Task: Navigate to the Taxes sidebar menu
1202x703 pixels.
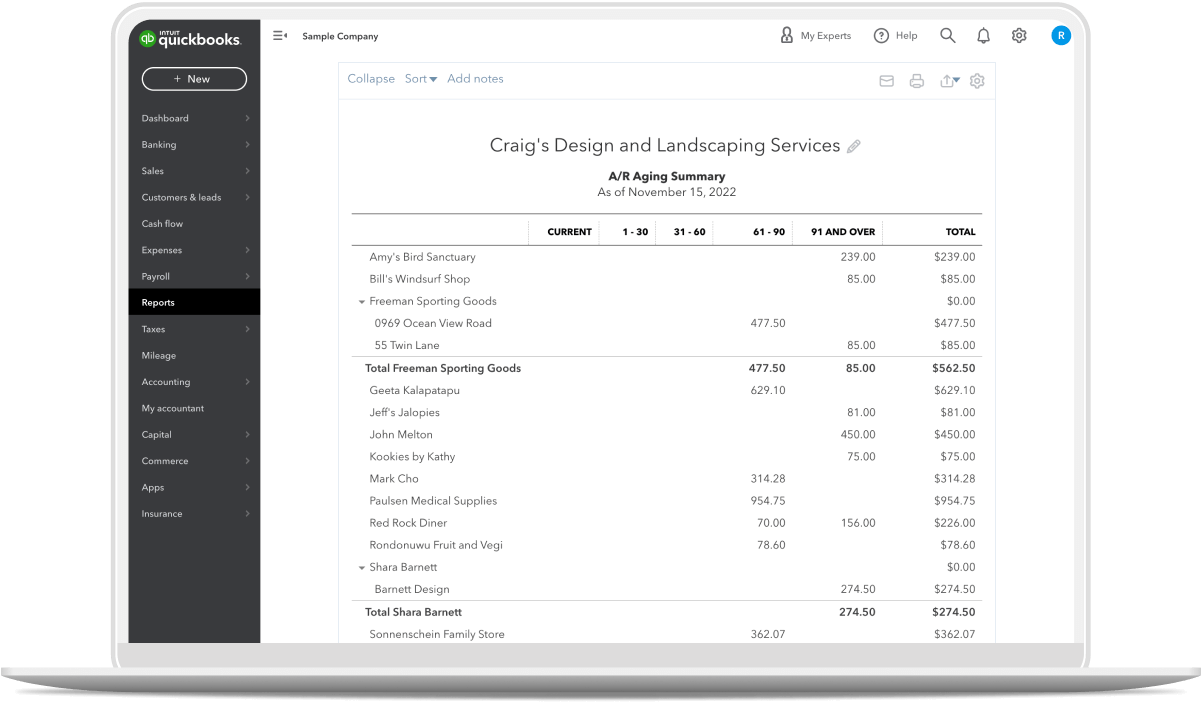Action: click(153, 329)
